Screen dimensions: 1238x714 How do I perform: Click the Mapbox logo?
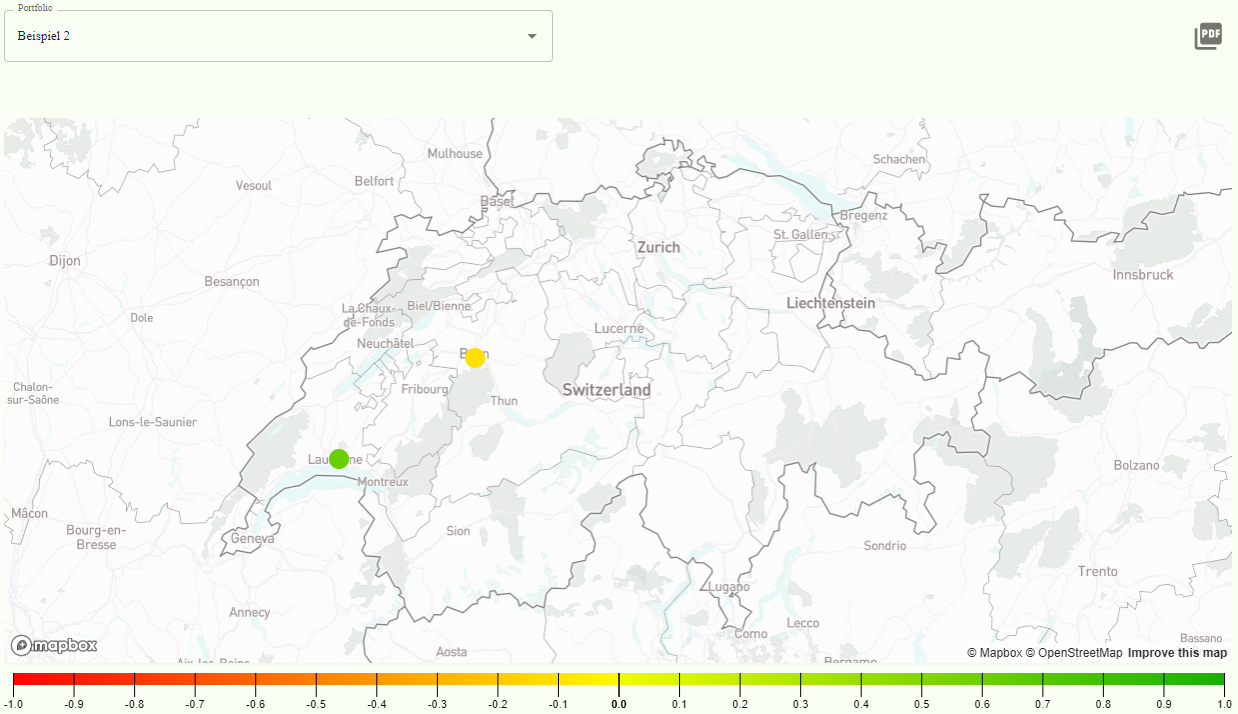point(53,646)
